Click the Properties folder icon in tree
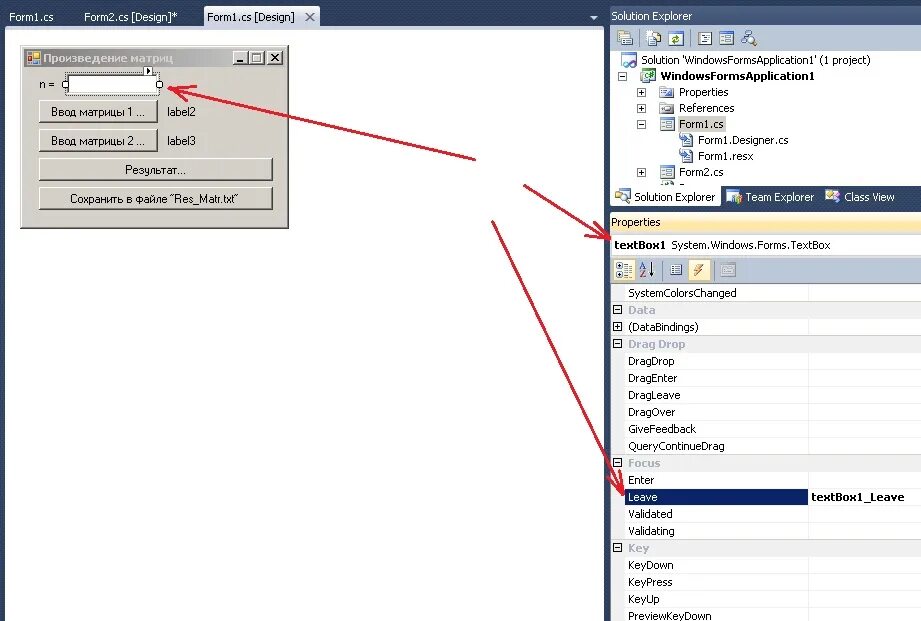 (666, 92)
